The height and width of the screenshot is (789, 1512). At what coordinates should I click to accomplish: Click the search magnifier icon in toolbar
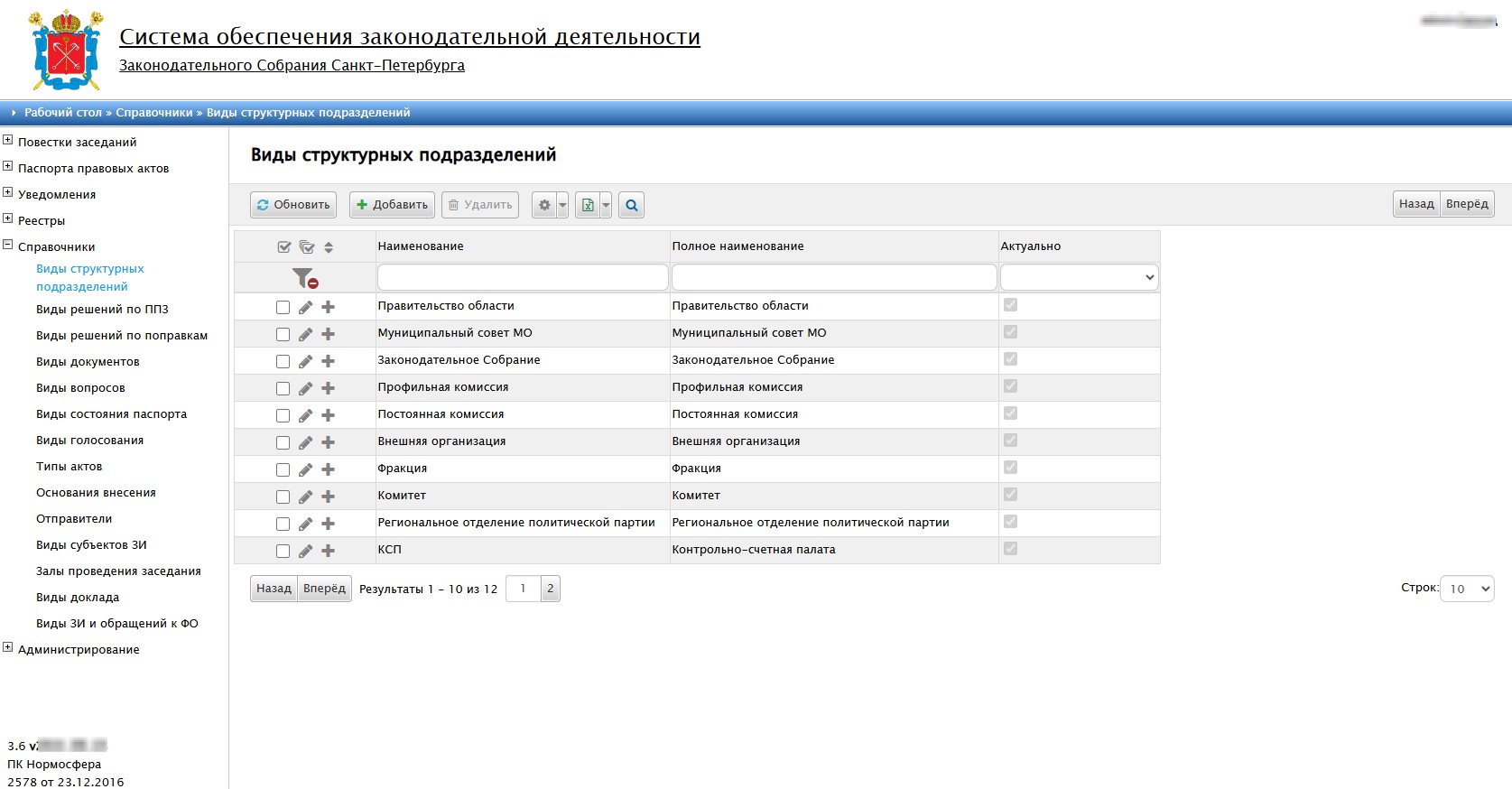click(x=631, y=205)
